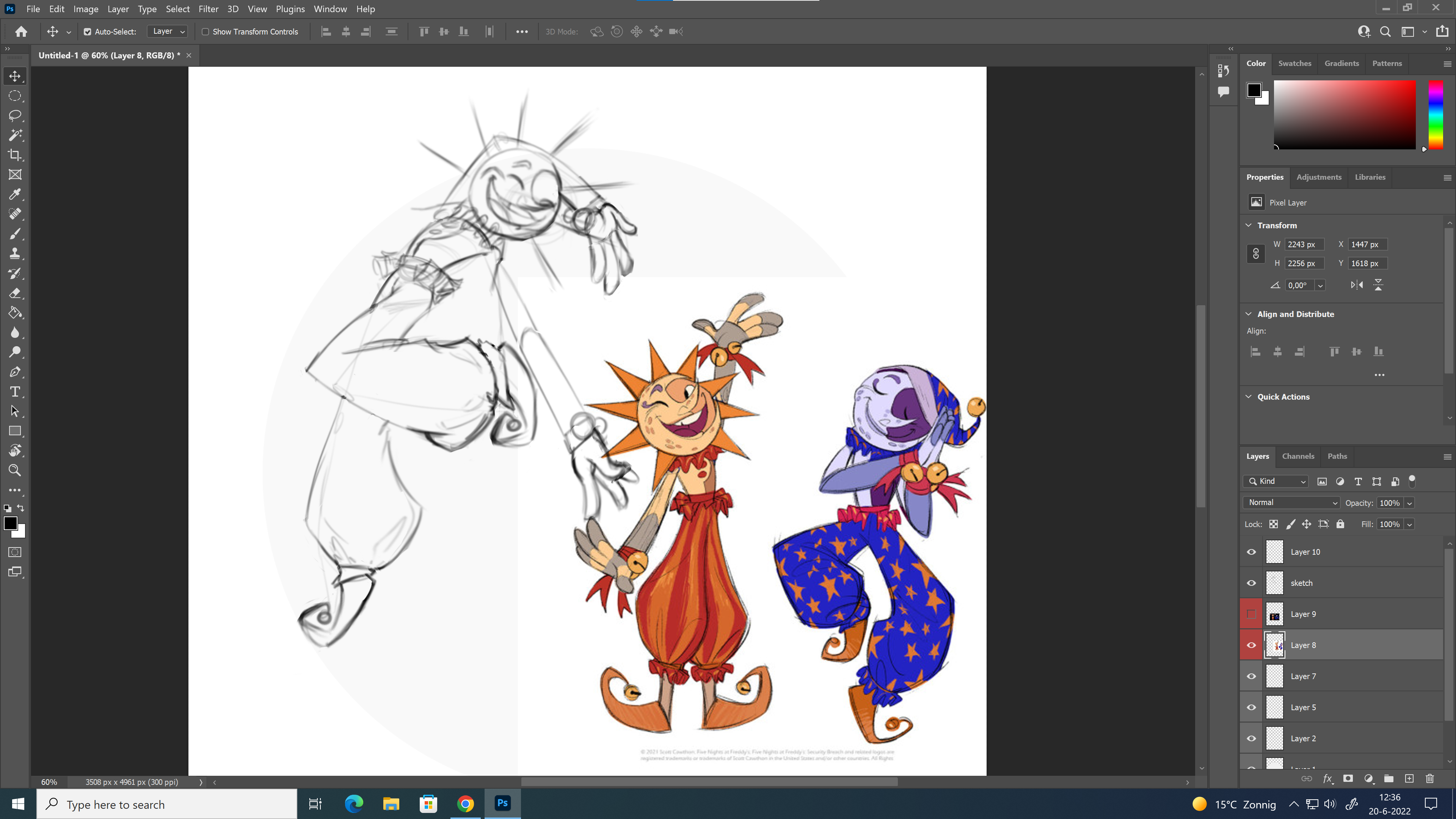1456x819 pixels.
Task: Pick the Eyedropper tool
Action: 15,195
